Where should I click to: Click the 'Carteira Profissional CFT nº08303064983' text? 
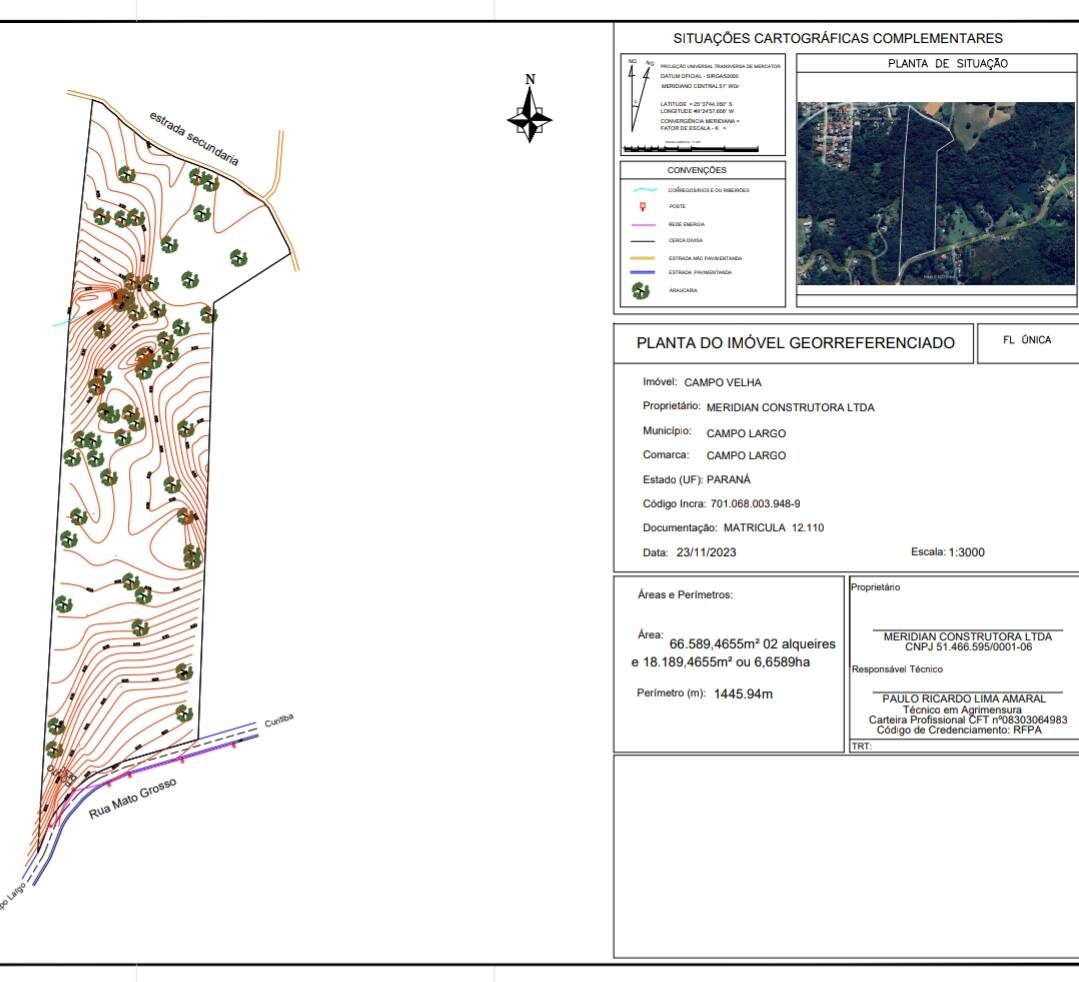point(968,720)
